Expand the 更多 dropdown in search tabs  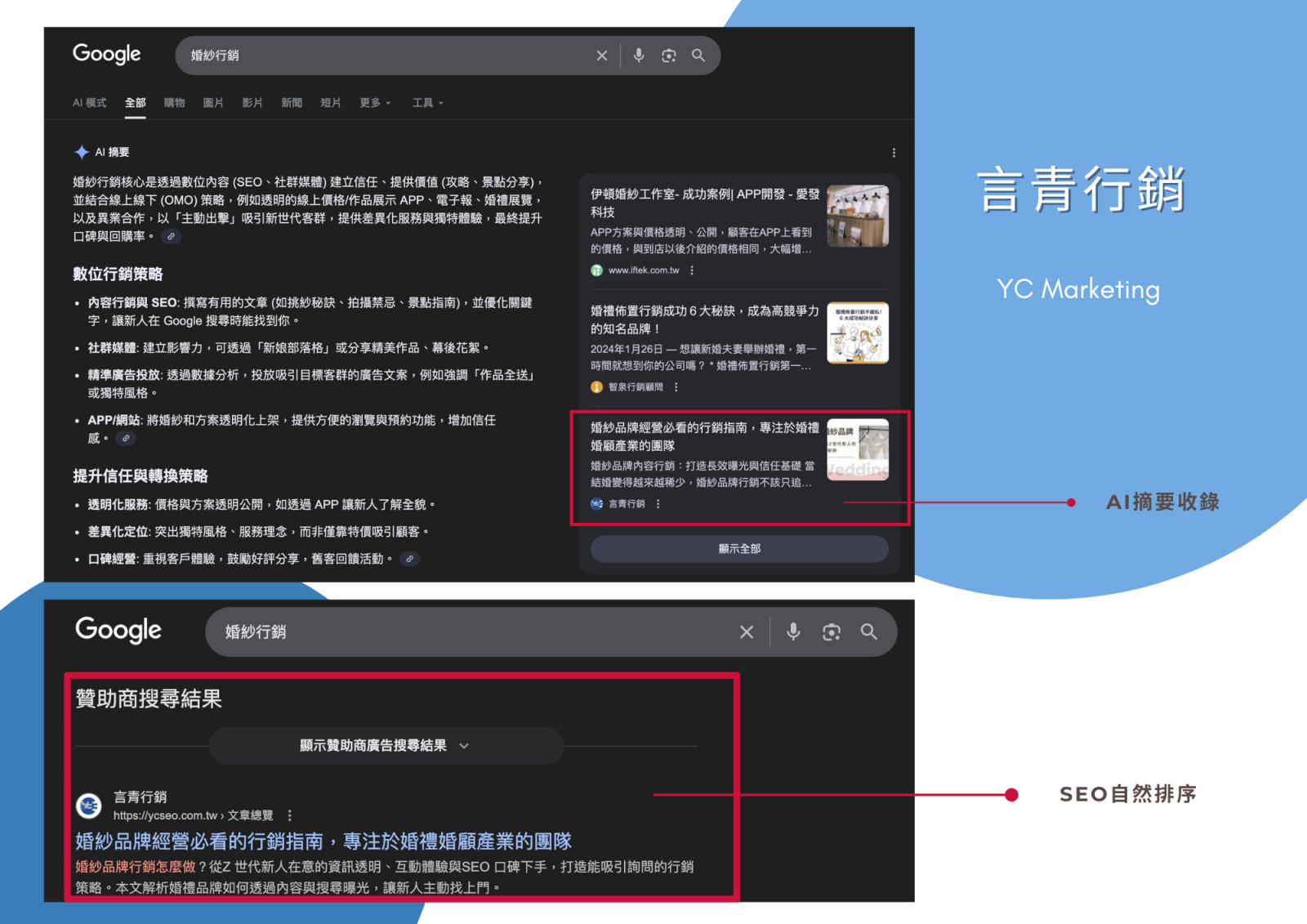click(x=375, y=103)
